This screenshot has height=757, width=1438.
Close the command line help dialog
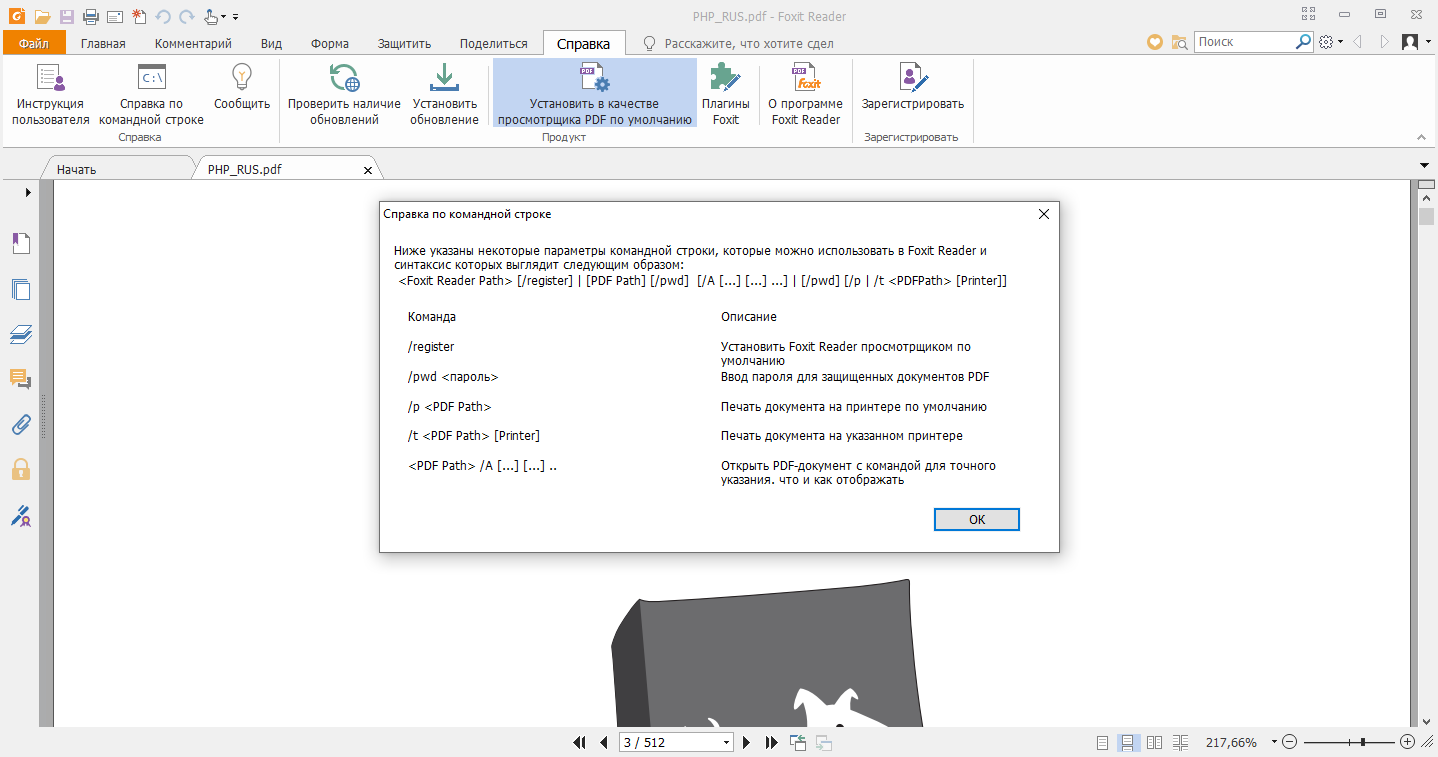click(x=1043, y=214)
